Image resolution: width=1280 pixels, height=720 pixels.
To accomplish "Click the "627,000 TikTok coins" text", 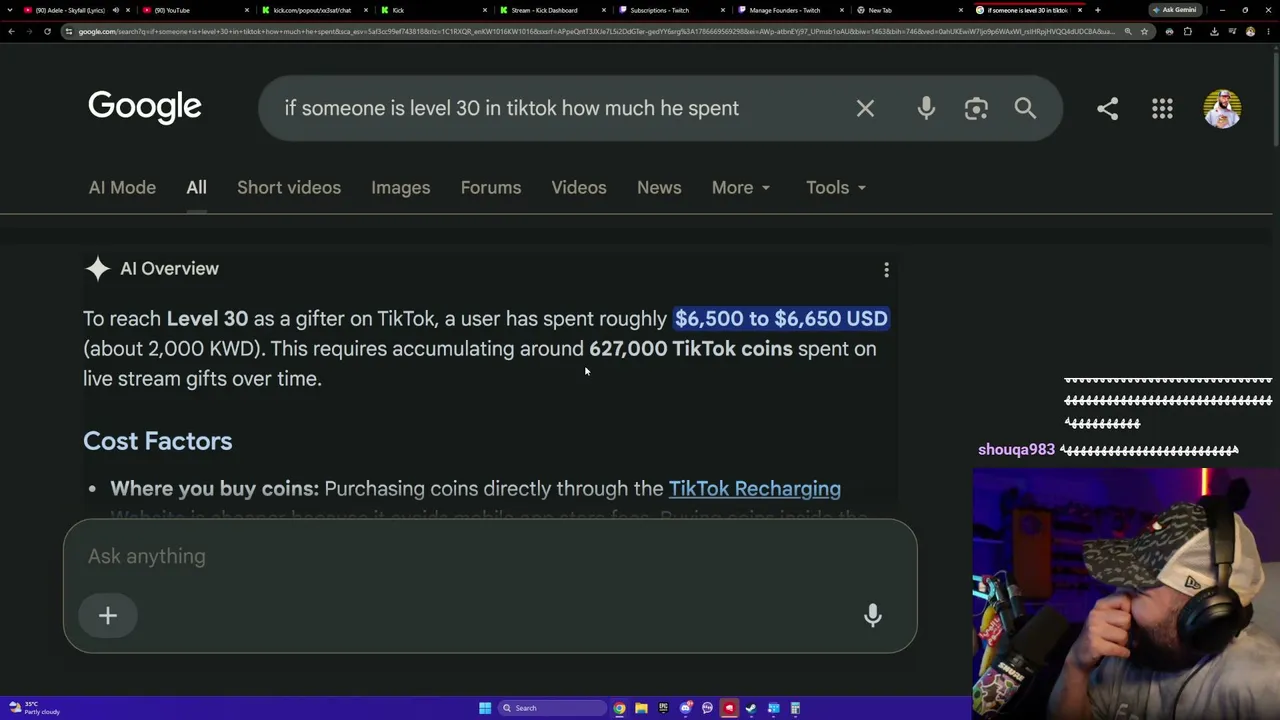I will [x=691, y=348].
